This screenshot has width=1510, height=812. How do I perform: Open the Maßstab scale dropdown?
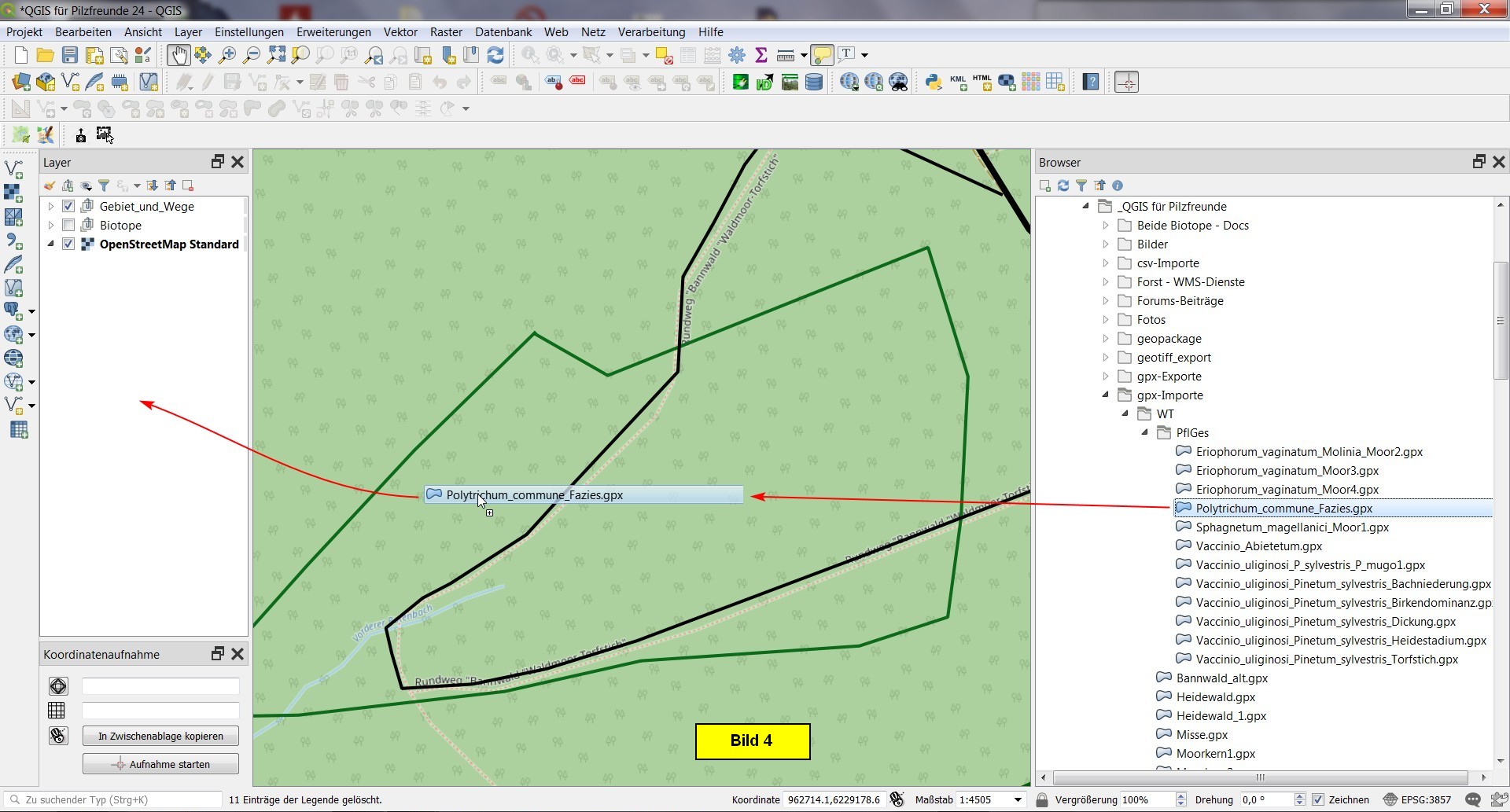pyautogui.click(x=1018, y=799)
